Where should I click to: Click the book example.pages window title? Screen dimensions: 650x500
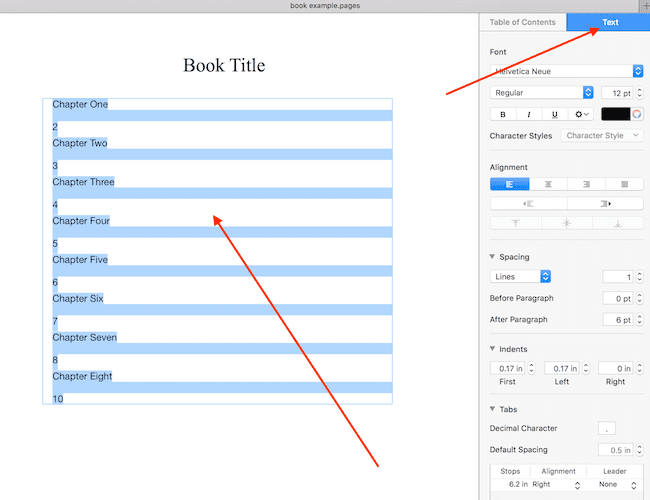(x=325, y=6)
